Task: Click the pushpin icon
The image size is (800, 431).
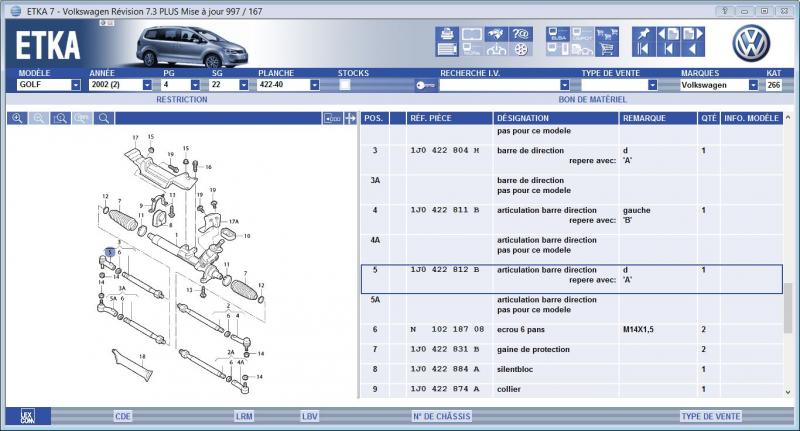Action: 643,34
